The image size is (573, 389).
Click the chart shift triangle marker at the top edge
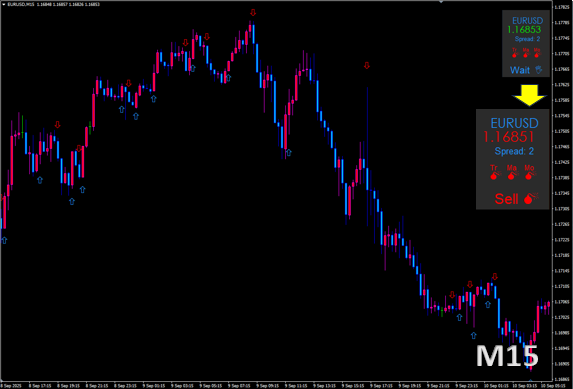pos(441,2)
